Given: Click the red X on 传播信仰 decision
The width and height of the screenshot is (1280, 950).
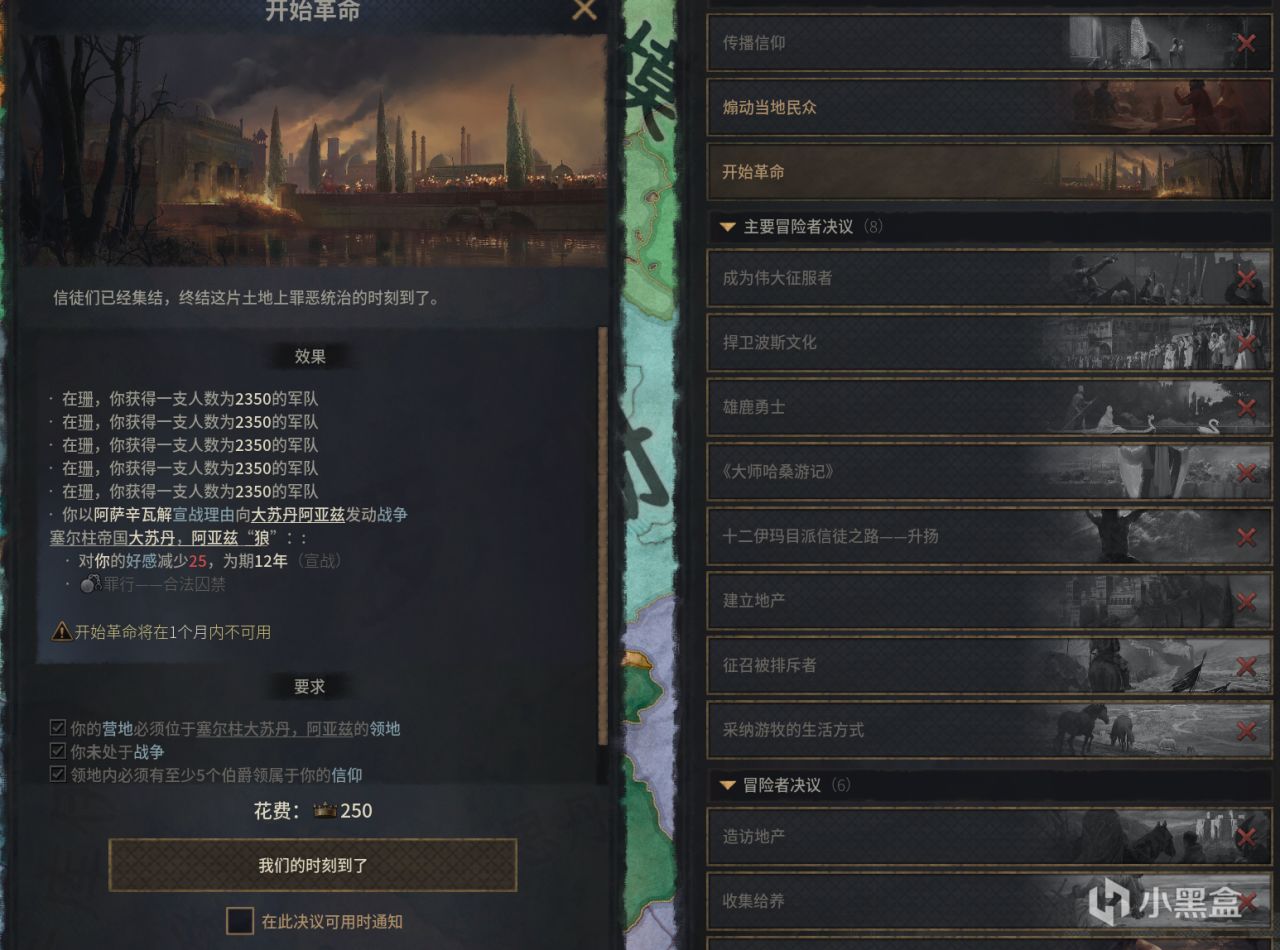Looking at the screenshot, I should tap(1246, 43).
